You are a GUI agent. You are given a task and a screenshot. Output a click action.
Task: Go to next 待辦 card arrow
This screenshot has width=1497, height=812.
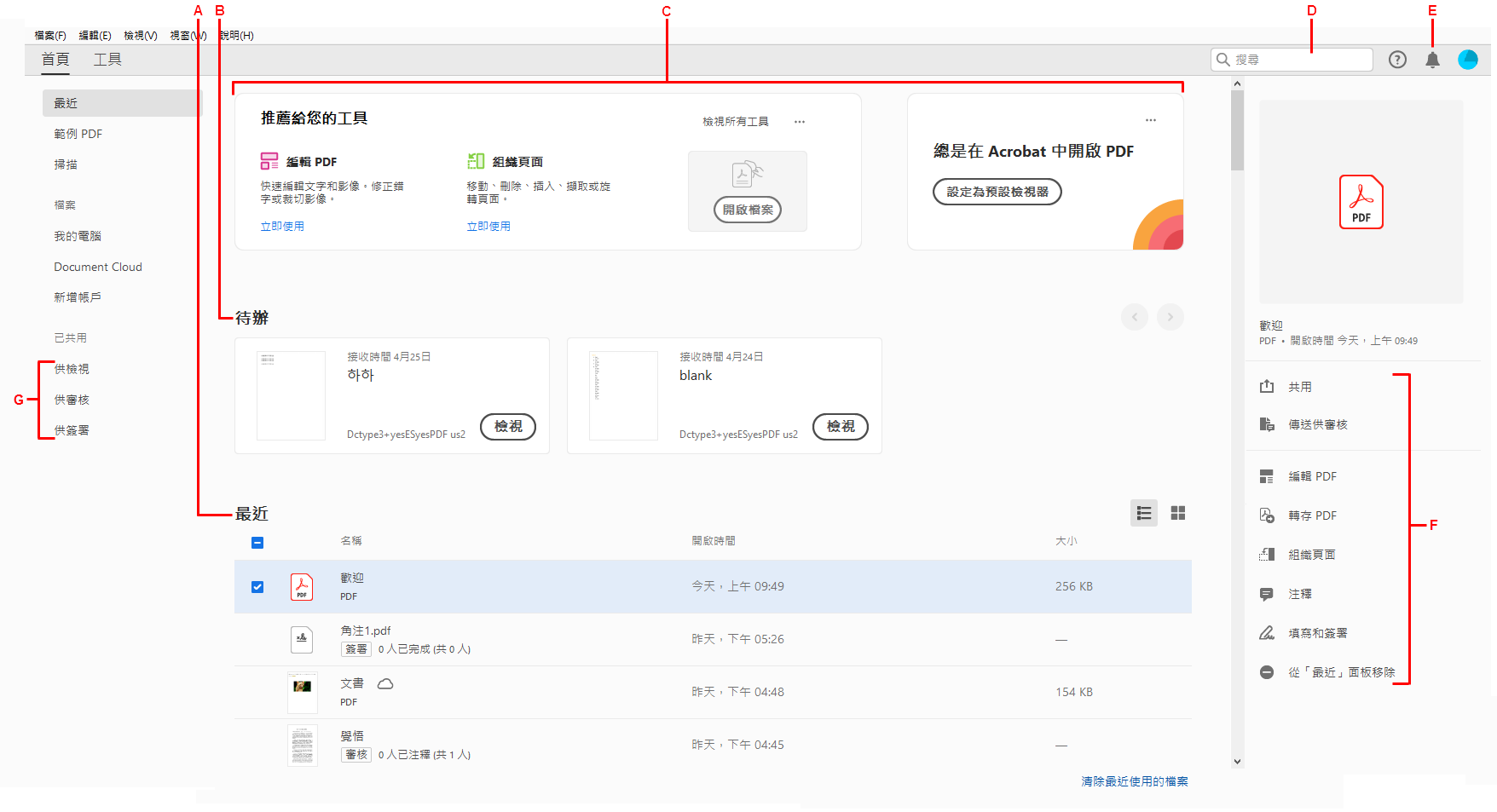(1170, 317)
